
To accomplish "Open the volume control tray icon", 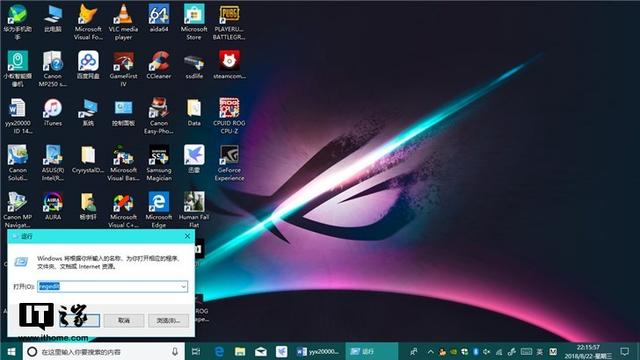I will [487, 351].
